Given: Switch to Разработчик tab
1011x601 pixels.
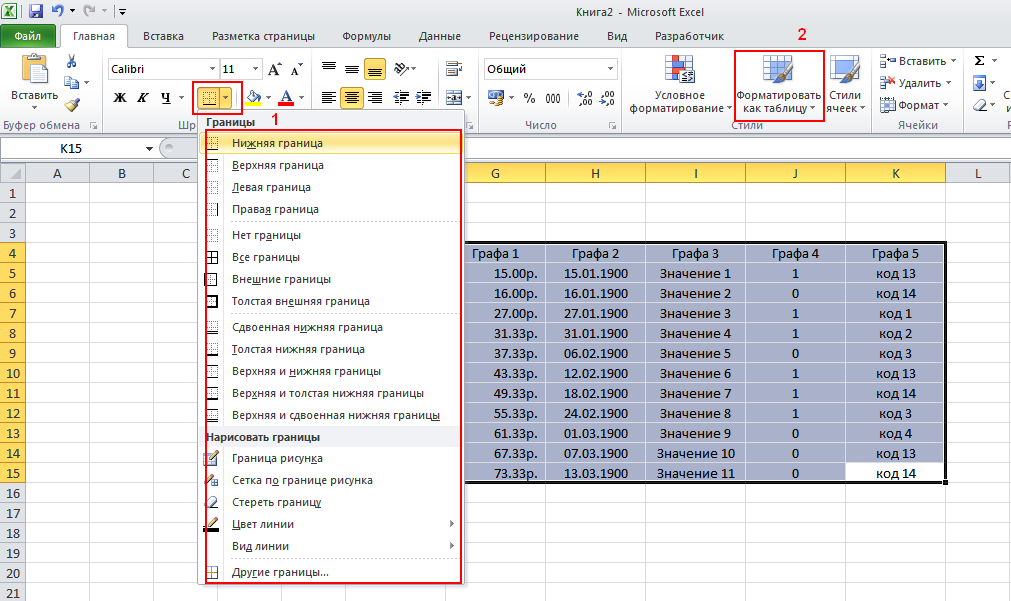Looking at the screenshot, I should [x=689, y=36].
